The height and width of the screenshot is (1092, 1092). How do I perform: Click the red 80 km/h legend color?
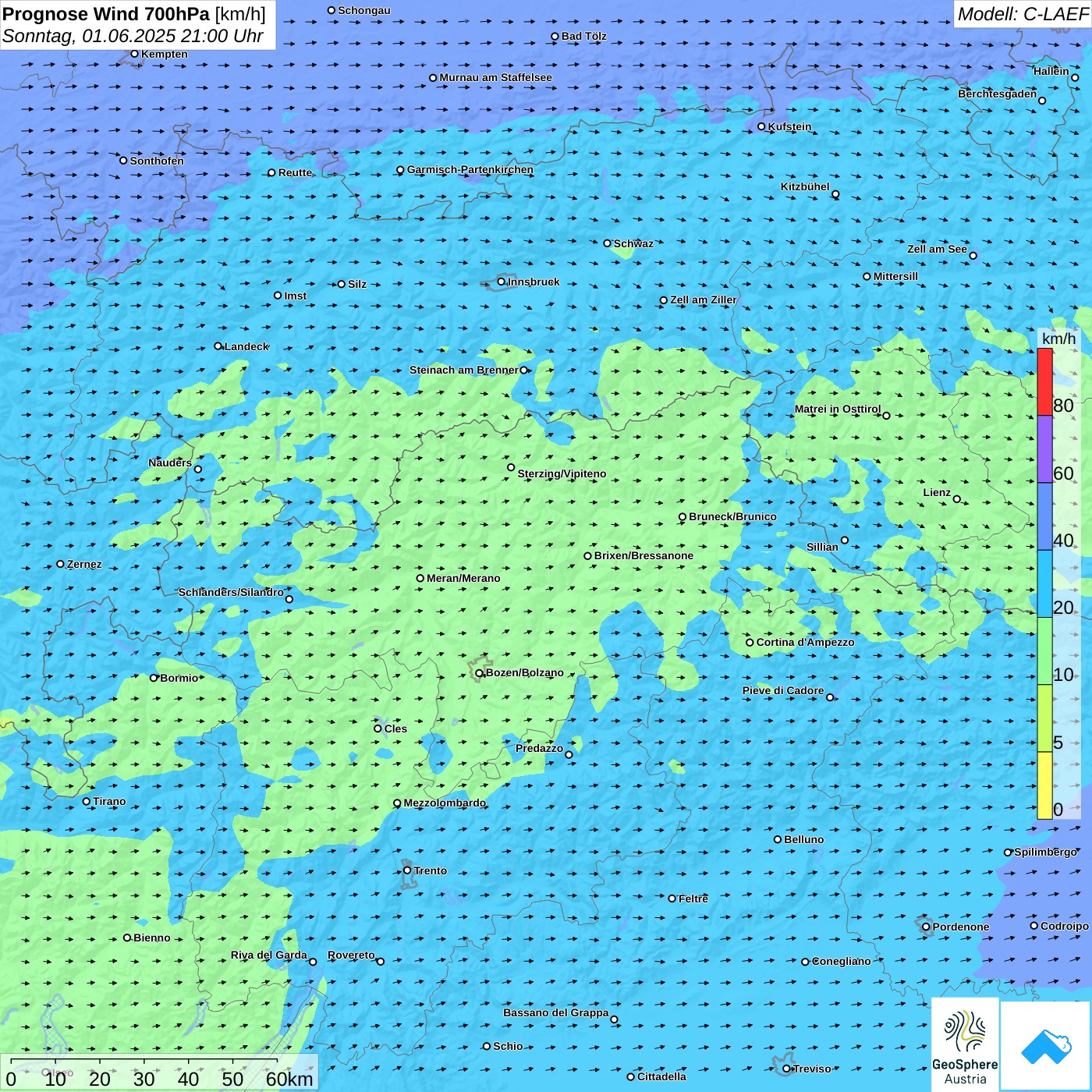pos(1044,382)
